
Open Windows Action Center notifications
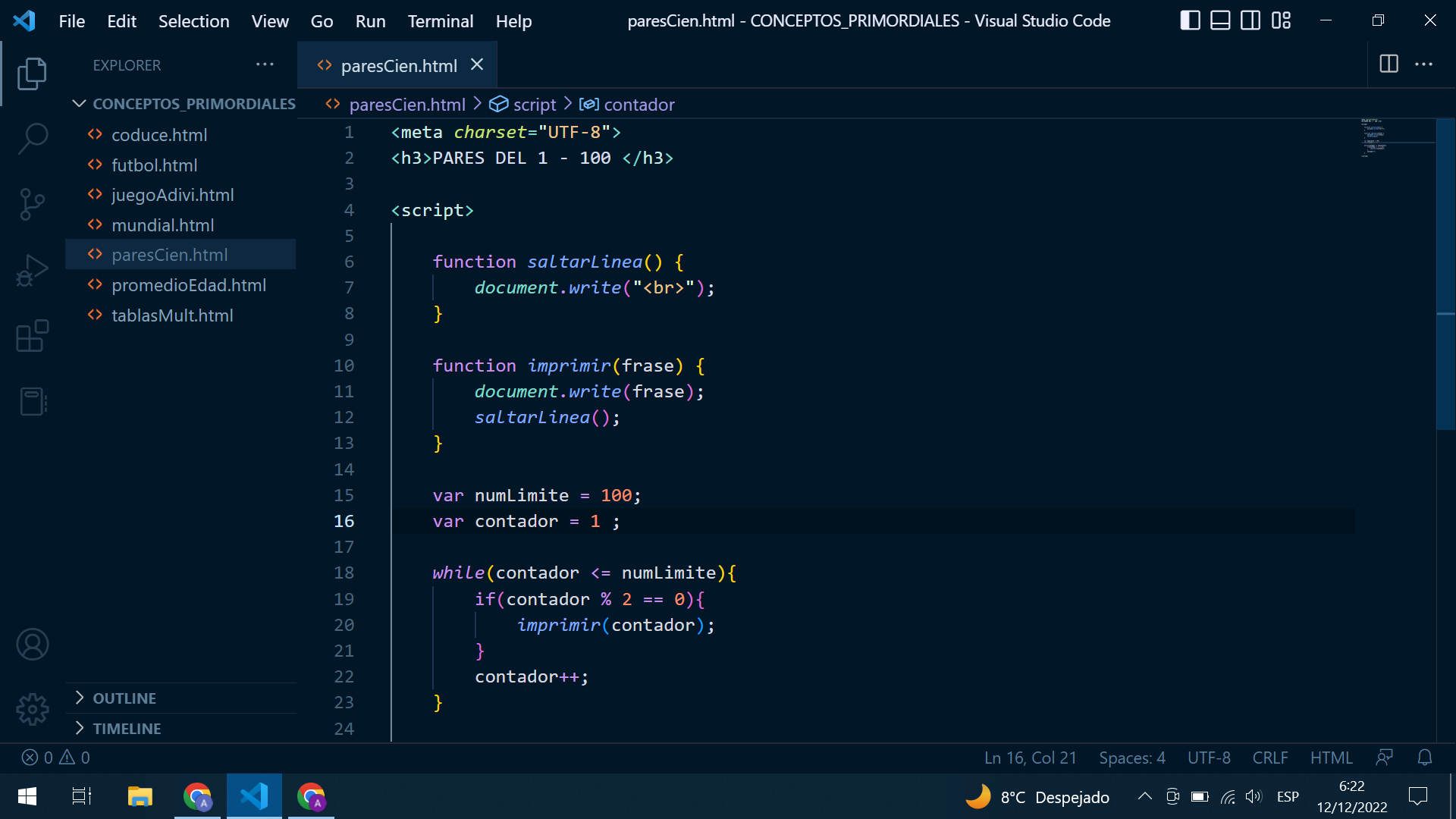(x=1417, y=796)
